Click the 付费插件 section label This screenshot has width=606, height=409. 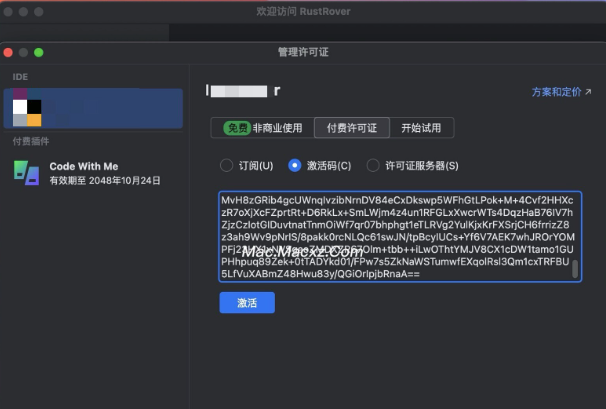pos(31,141)
